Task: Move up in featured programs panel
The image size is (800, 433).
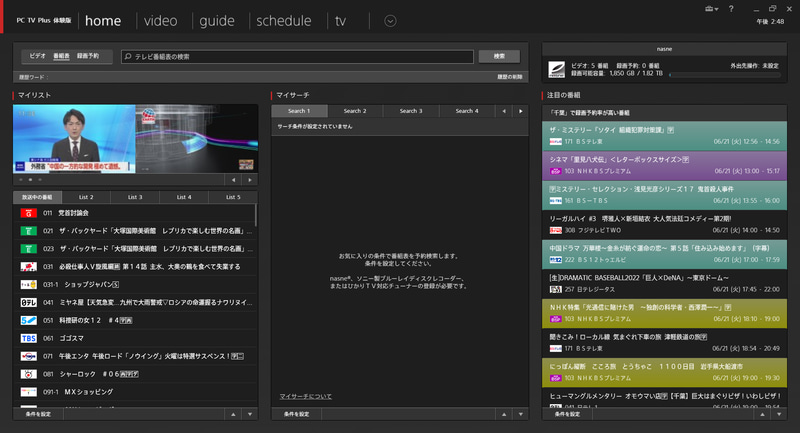Action: coord(762,414)
